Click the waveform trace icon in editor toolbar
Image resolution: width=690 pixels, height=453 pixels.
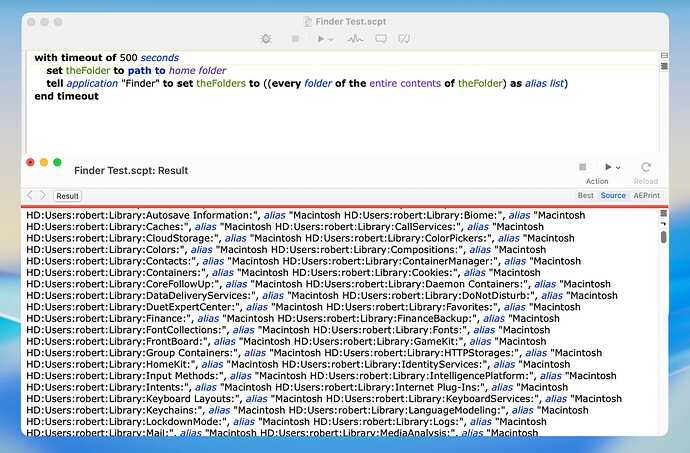[355, 39]
